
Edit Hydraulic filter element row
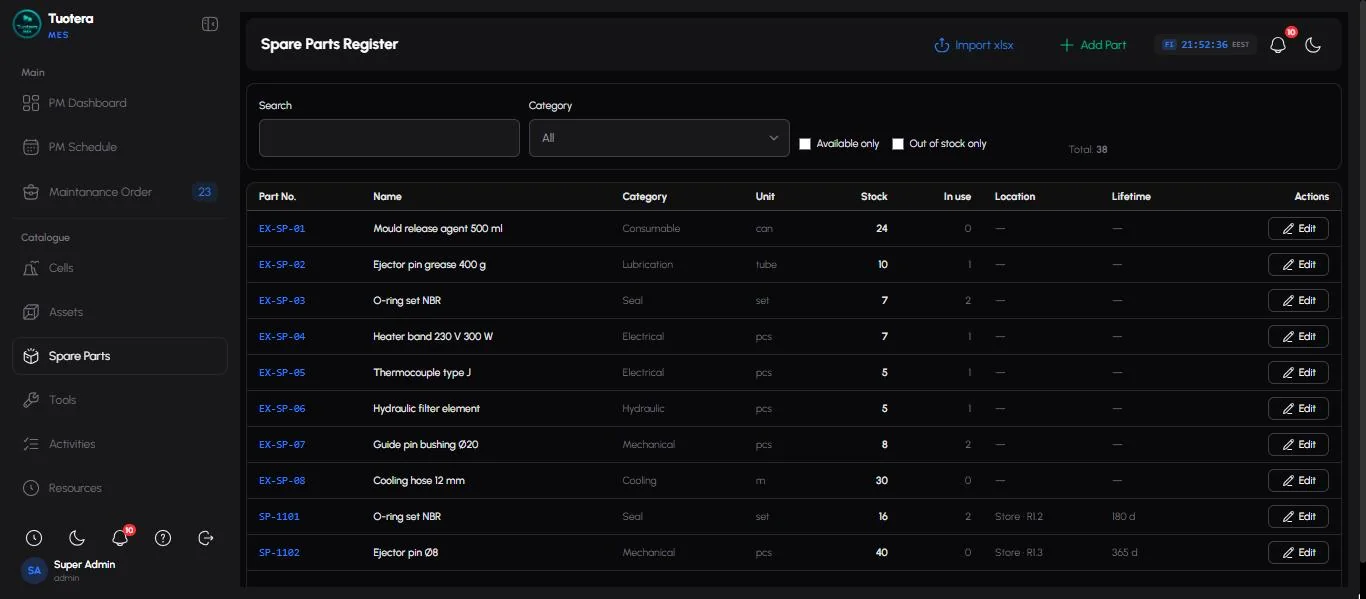(x=1298, y=409)
